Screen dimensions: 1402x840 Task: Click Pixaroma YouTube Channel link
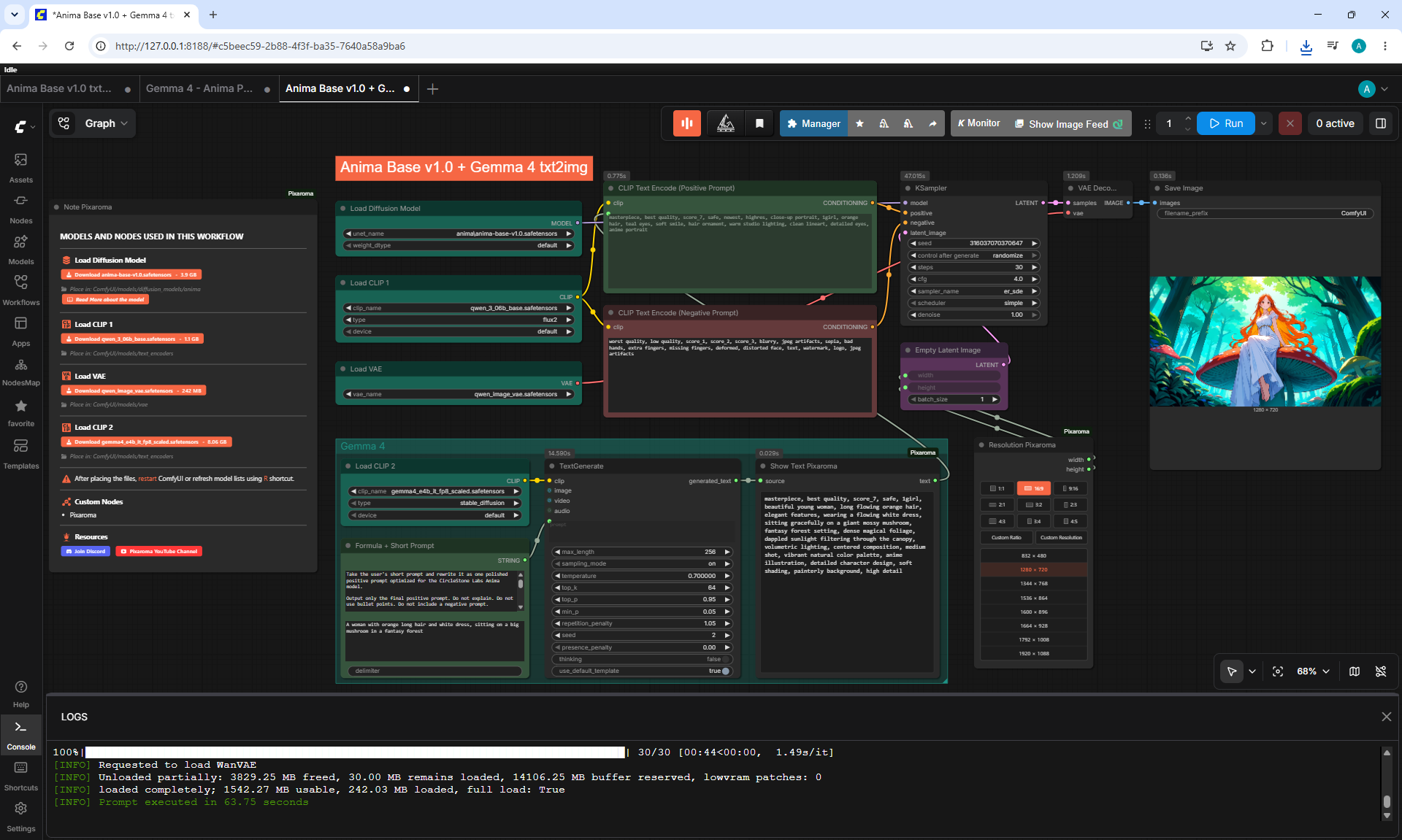pos(158,551)
